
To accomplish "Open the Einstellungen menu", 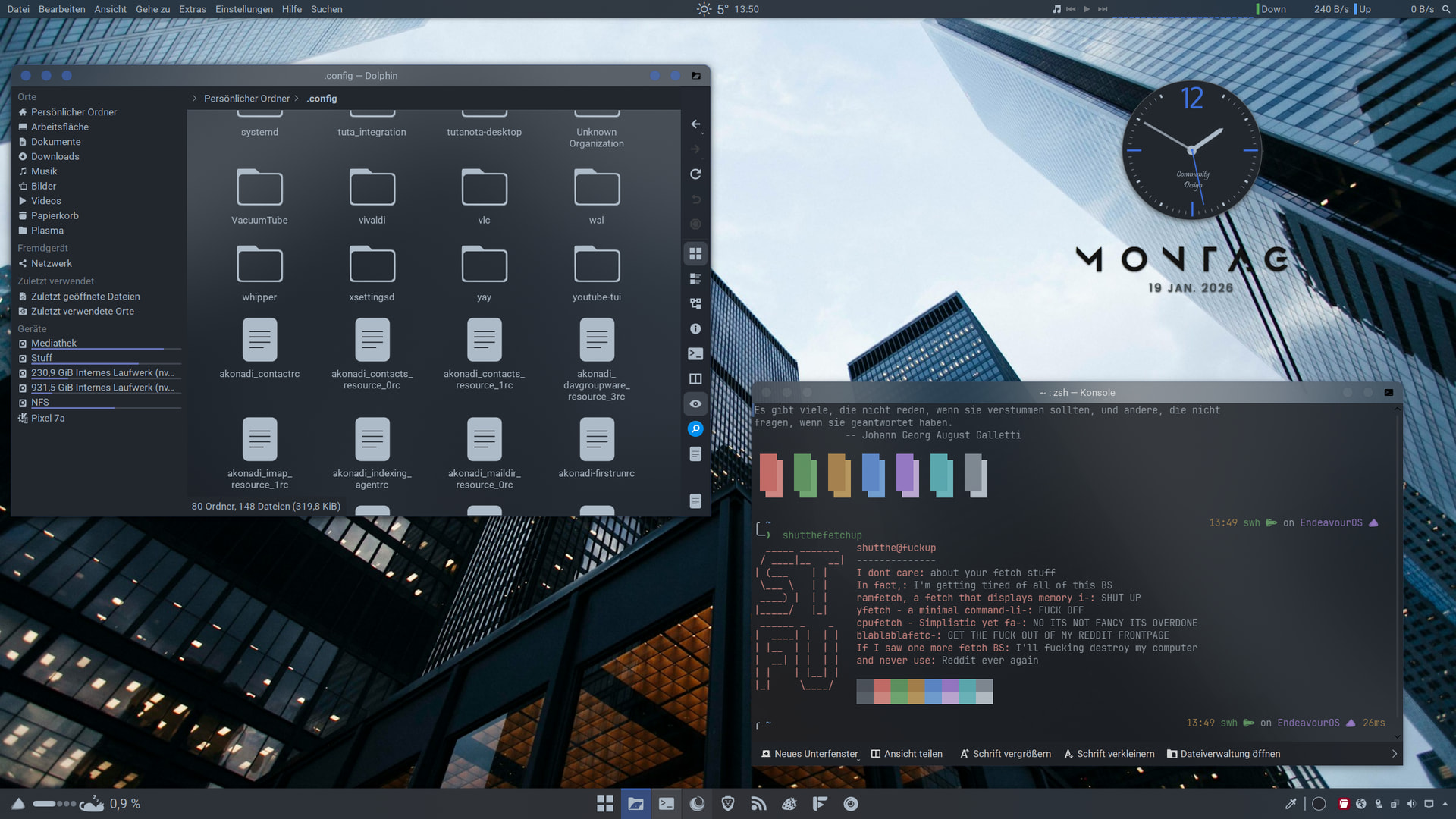I will 243,9.
